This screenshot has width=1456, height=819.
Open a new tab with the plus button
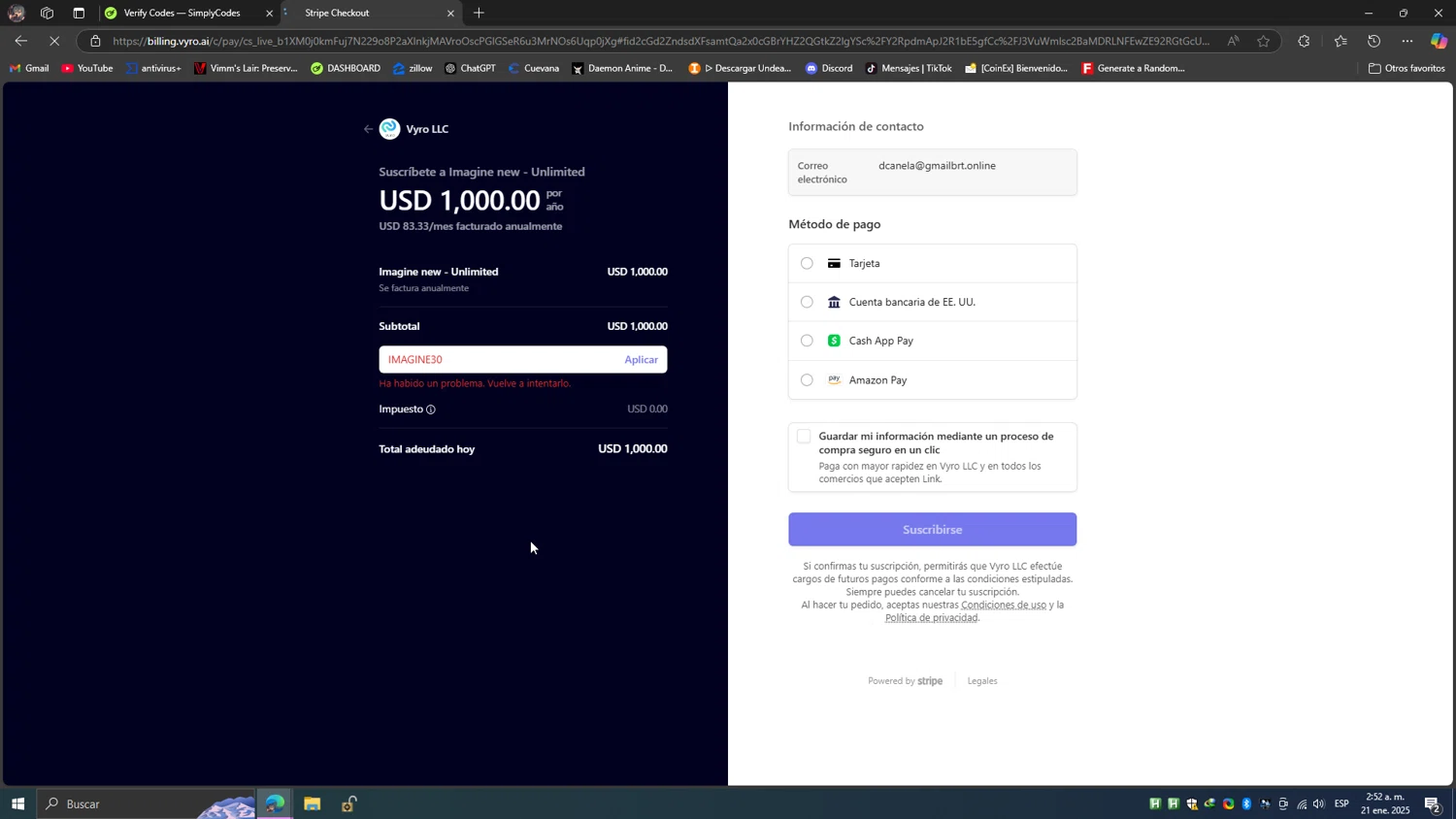[x=479, y=13]
